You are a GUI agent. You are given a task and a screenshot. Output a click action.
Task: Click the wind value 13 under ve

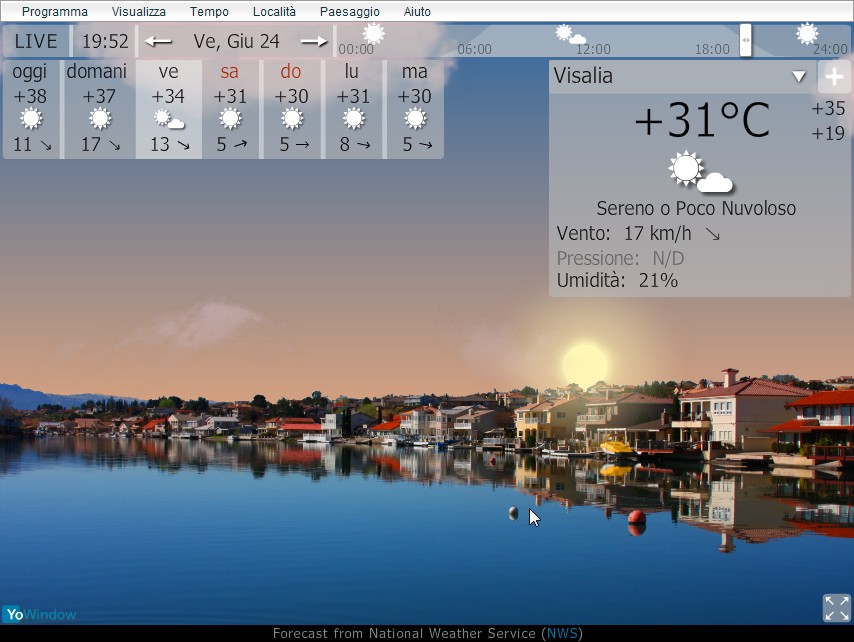(160, 144)
